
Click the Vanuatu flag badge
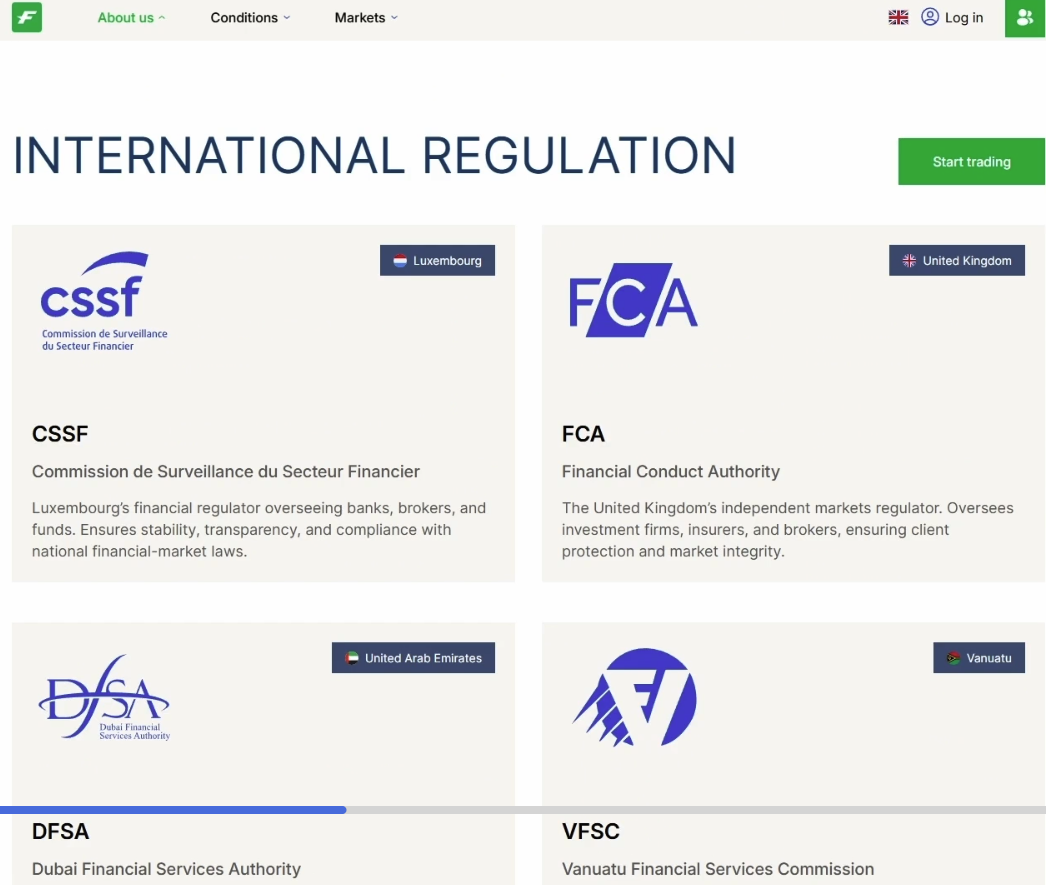[979, 657]
